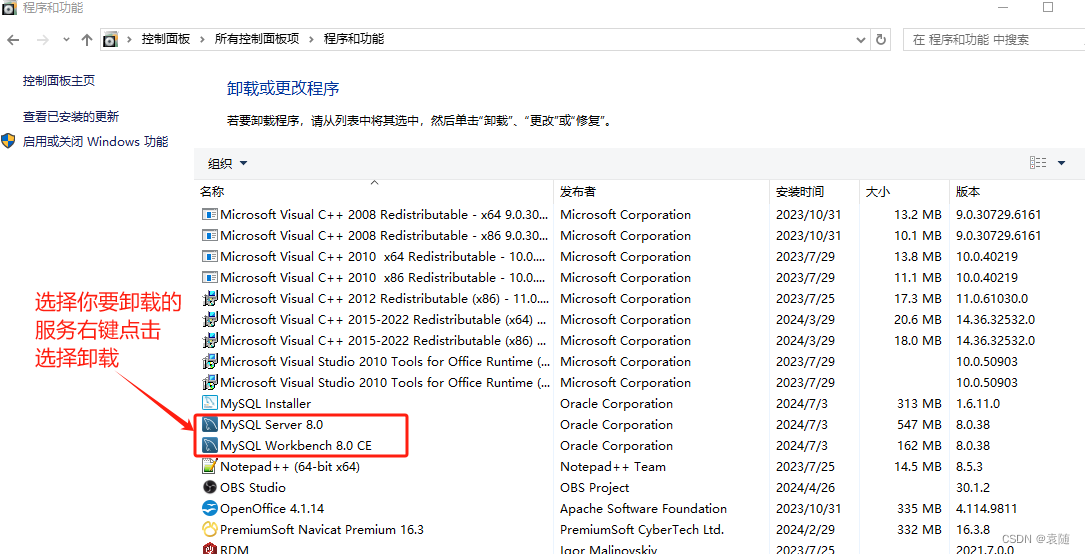This screenshot has width=1085, height=554.
Task: Sort by 版本 column header
Action: (x=1016, y=192)
